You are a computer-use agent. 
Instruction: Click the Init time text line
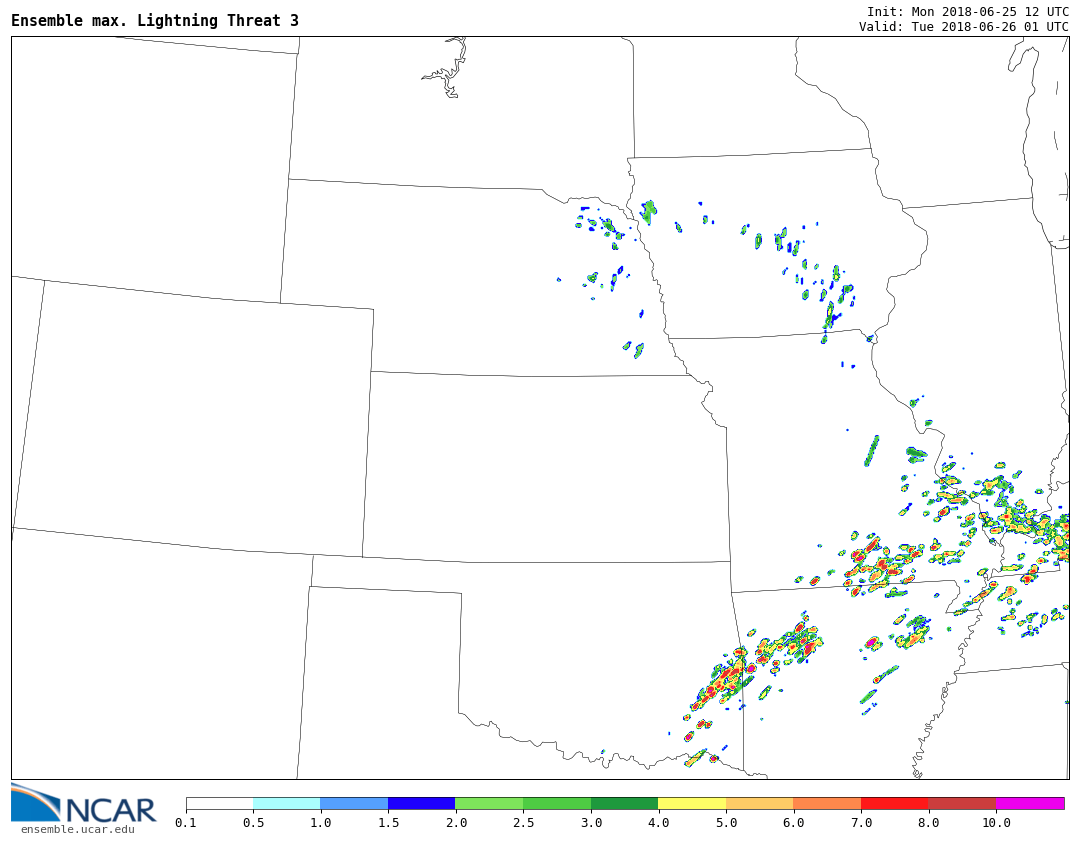[x=967, y=11]
